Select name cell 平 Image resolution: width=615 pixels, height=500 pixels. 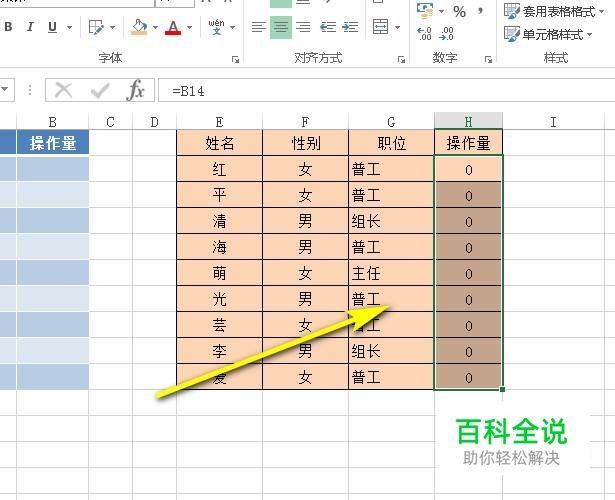coord(220,195)
